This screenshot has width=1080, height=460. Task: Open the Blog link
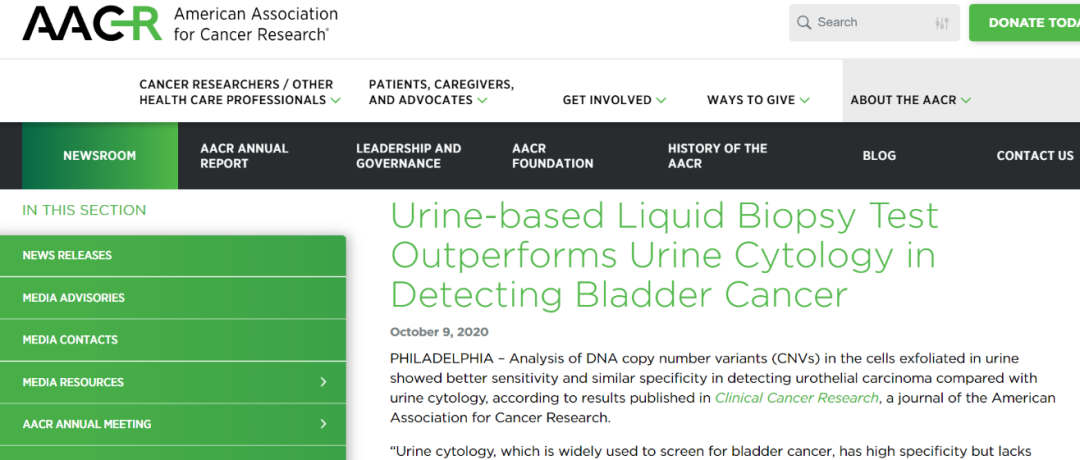[x=879, y=156]
